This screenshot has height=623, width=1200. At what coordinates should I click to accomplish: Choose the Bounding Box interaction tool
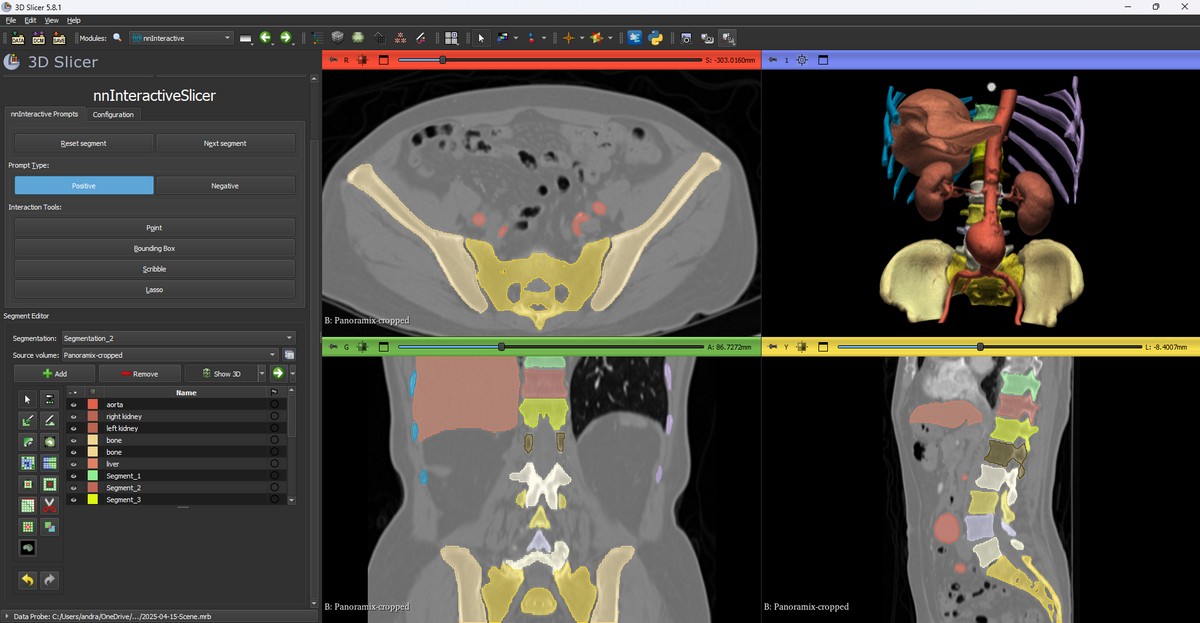155,248
